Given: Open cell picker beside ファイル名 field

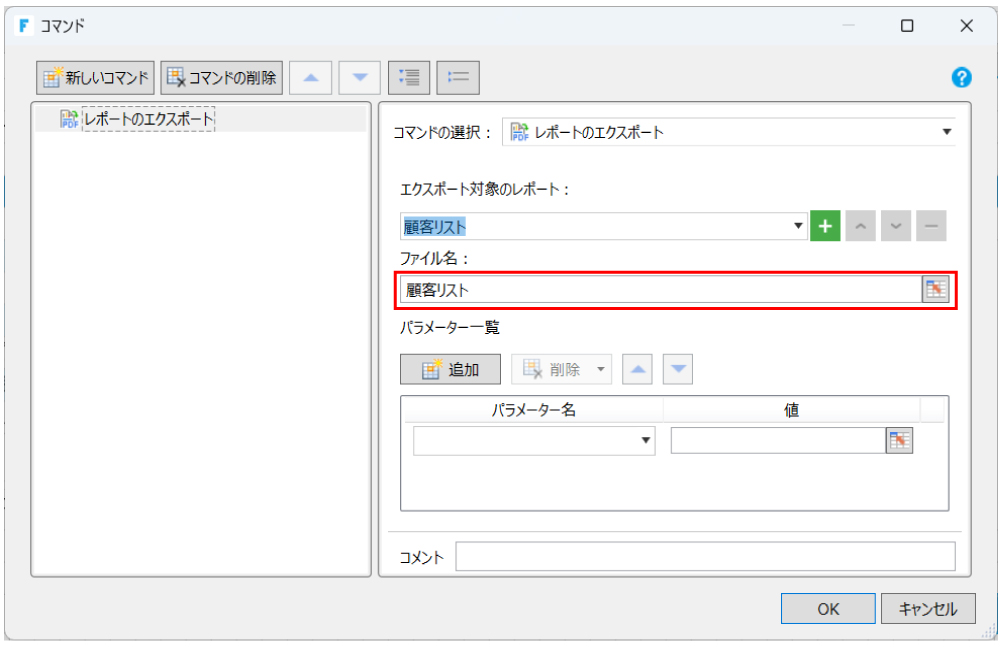Looking at the screenshot, I should (936, 290).
